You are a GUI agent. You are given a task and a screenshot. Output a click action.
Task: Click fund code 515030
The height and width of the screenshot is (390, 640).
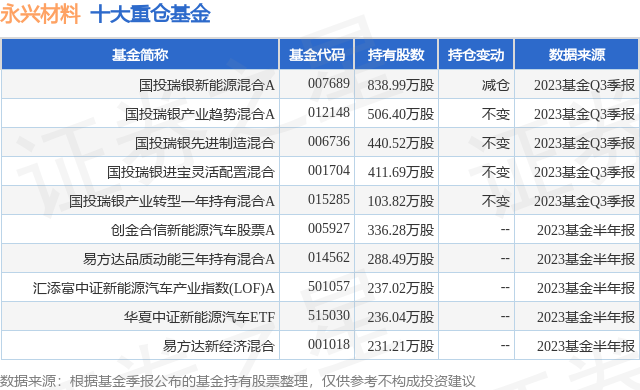tap(329, 315)
